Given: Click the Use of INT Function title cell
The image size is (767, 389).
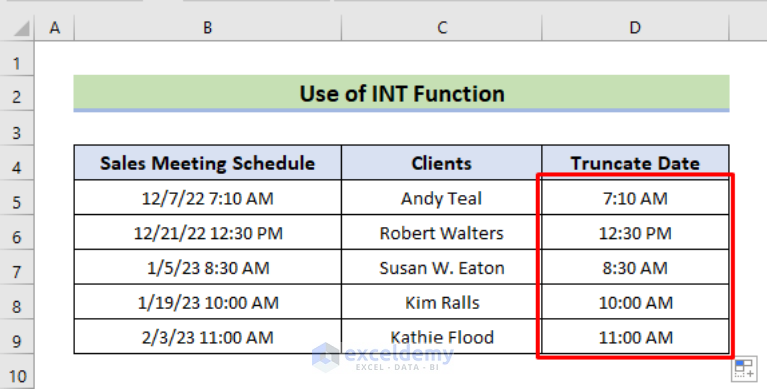Looking at the screenshot, I should pyautogui.click(x=402, y=93).
